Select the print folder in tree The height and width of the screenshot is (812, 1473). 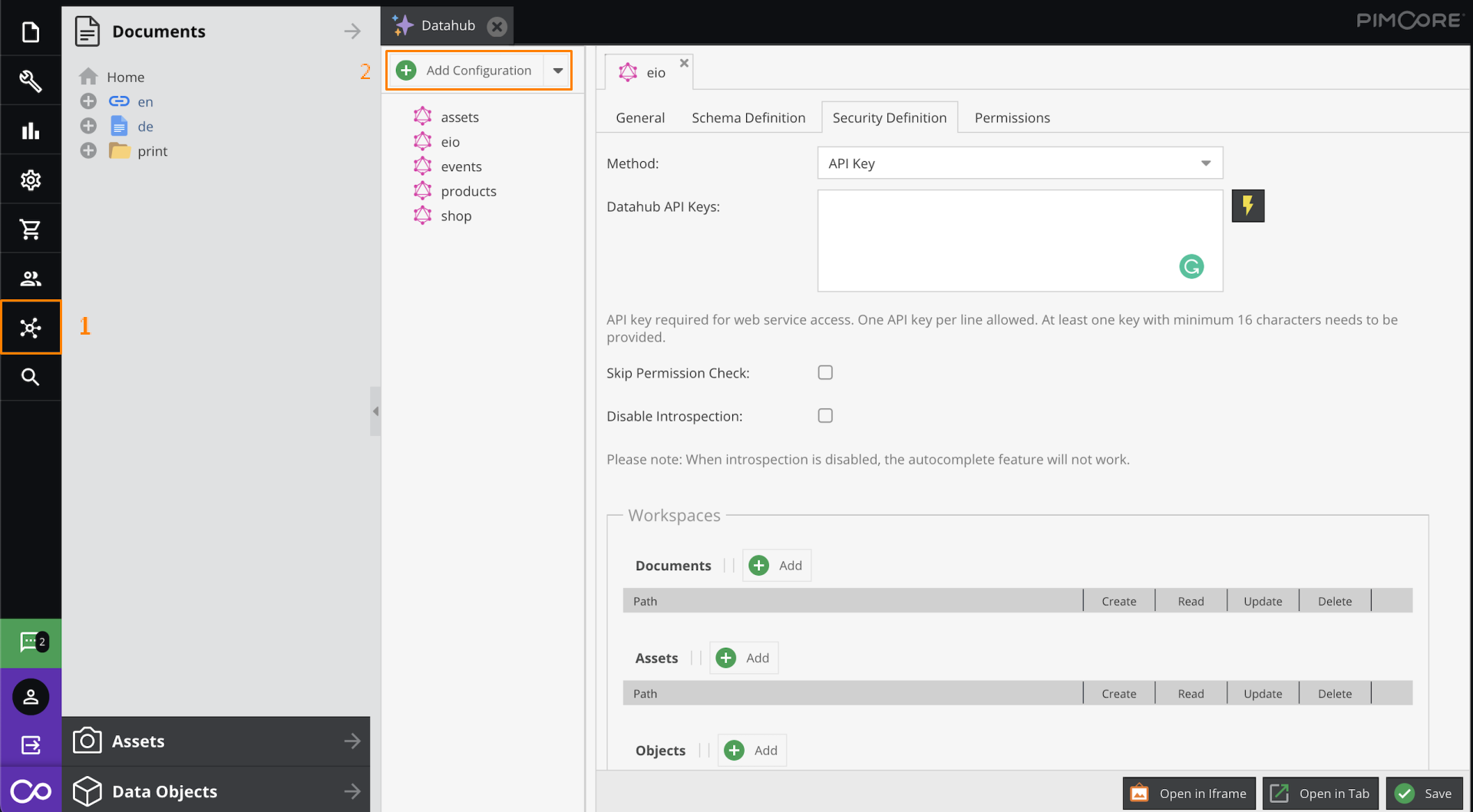152,151
